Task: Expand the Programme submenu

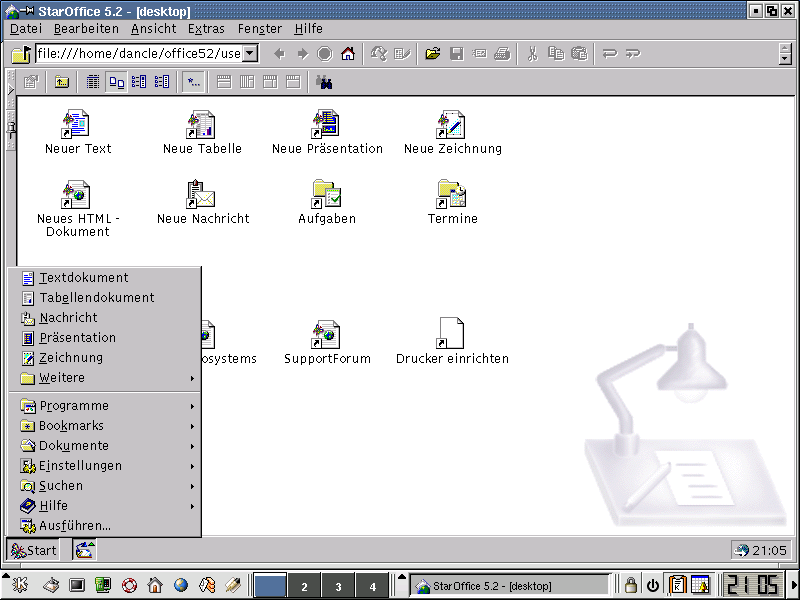Action: coord(105,406)
